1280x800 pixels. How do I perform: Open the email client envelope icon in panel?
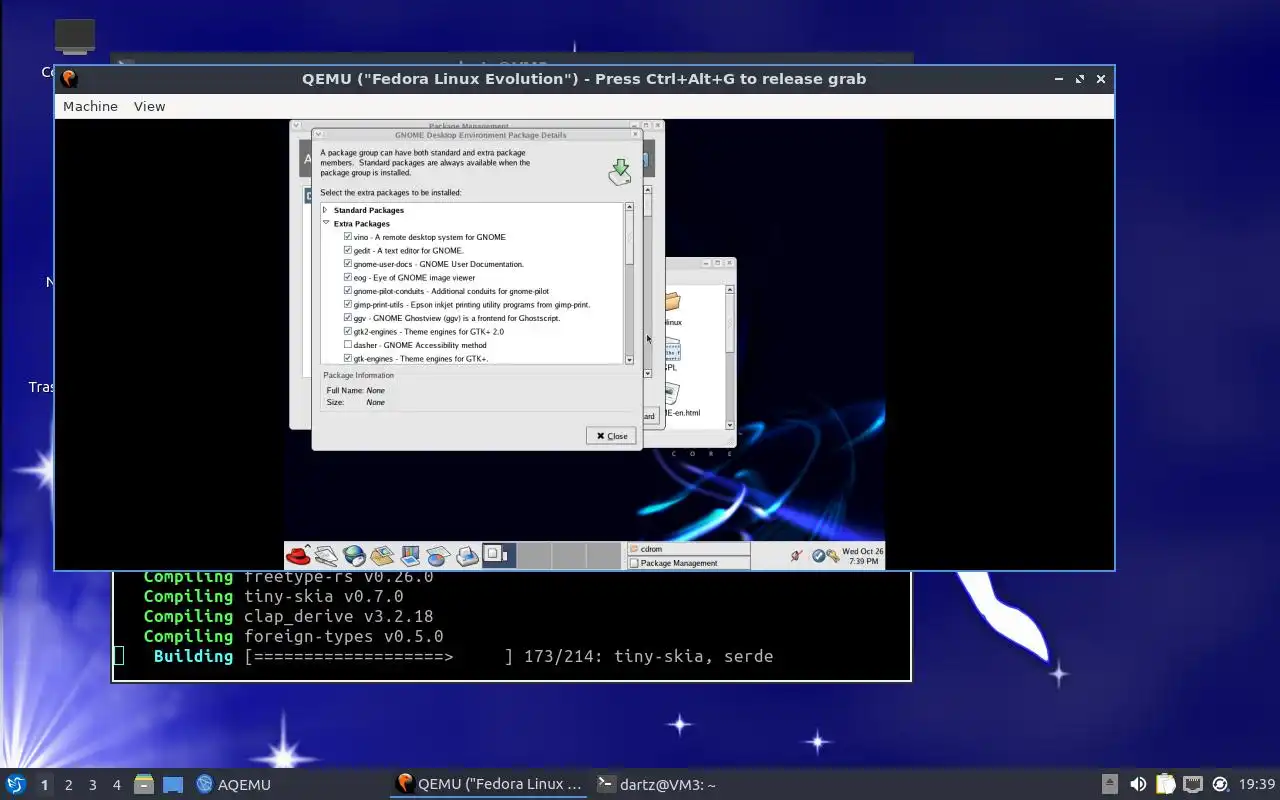point(382,556)
